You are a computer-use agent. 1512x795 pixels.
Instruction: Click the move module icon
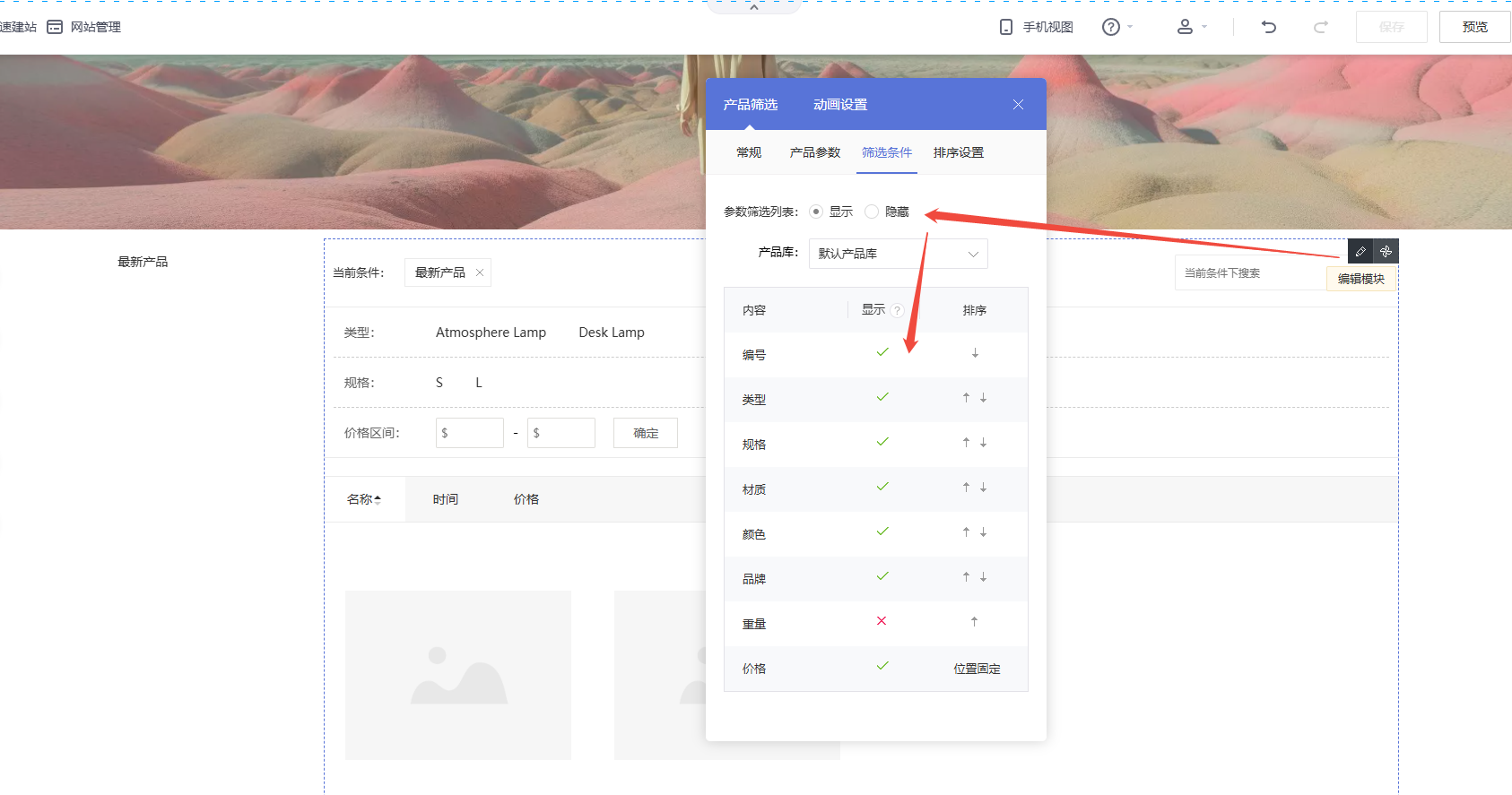click(1386, 252)
